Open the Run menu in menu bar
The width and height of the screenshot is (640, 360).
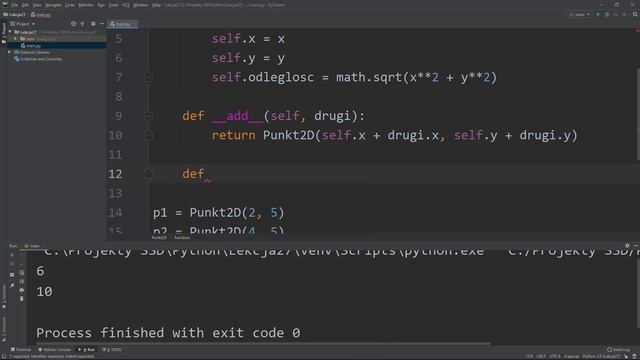pyautogui.click(x=101, y=5)
